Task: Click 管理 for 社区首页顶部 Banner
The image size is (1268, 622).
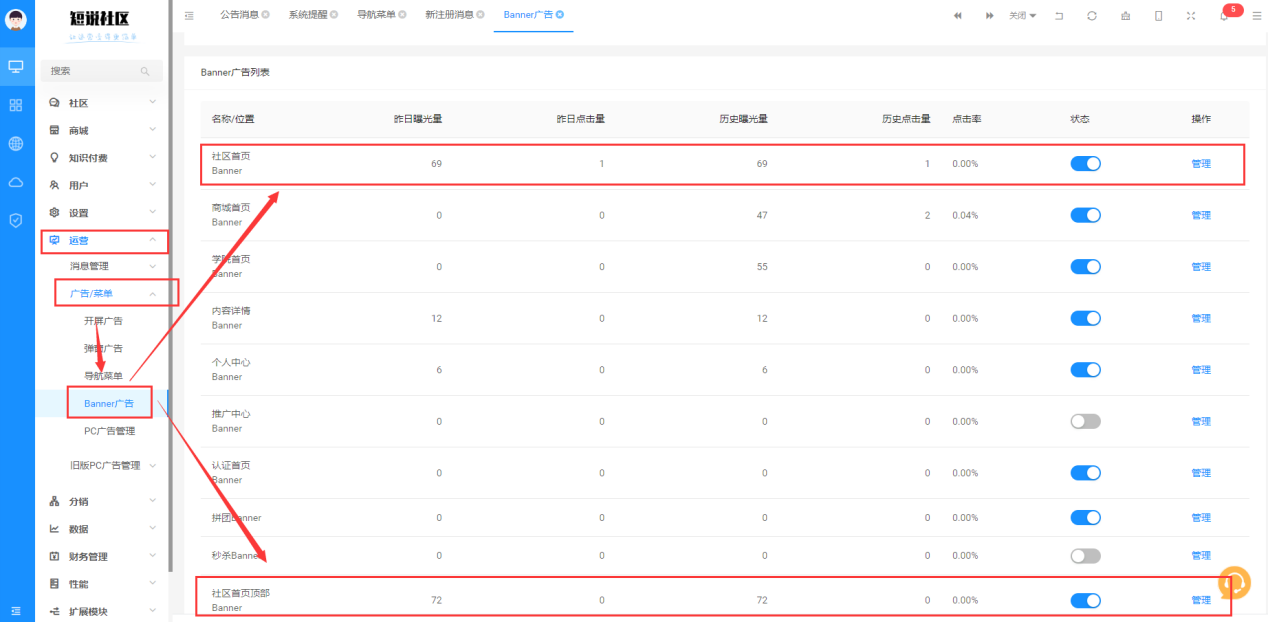Action: [x=1201, y=601]
